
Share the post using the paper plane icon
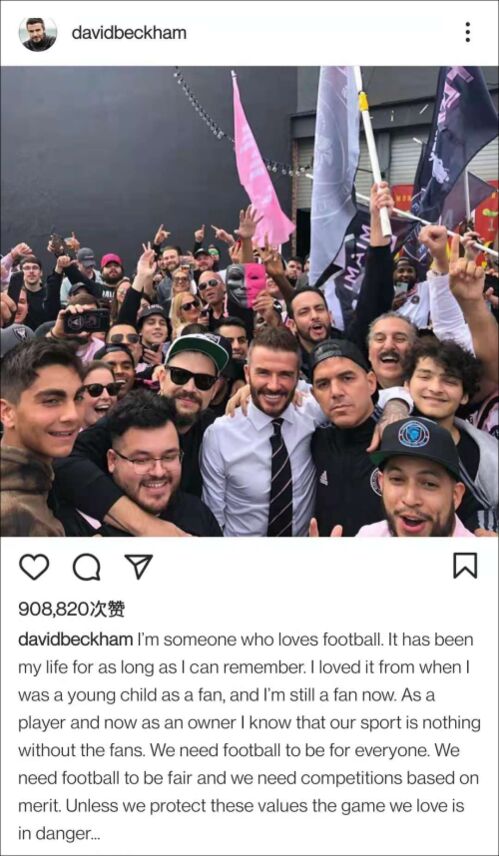pyautogui.click(x=139, y=566)
